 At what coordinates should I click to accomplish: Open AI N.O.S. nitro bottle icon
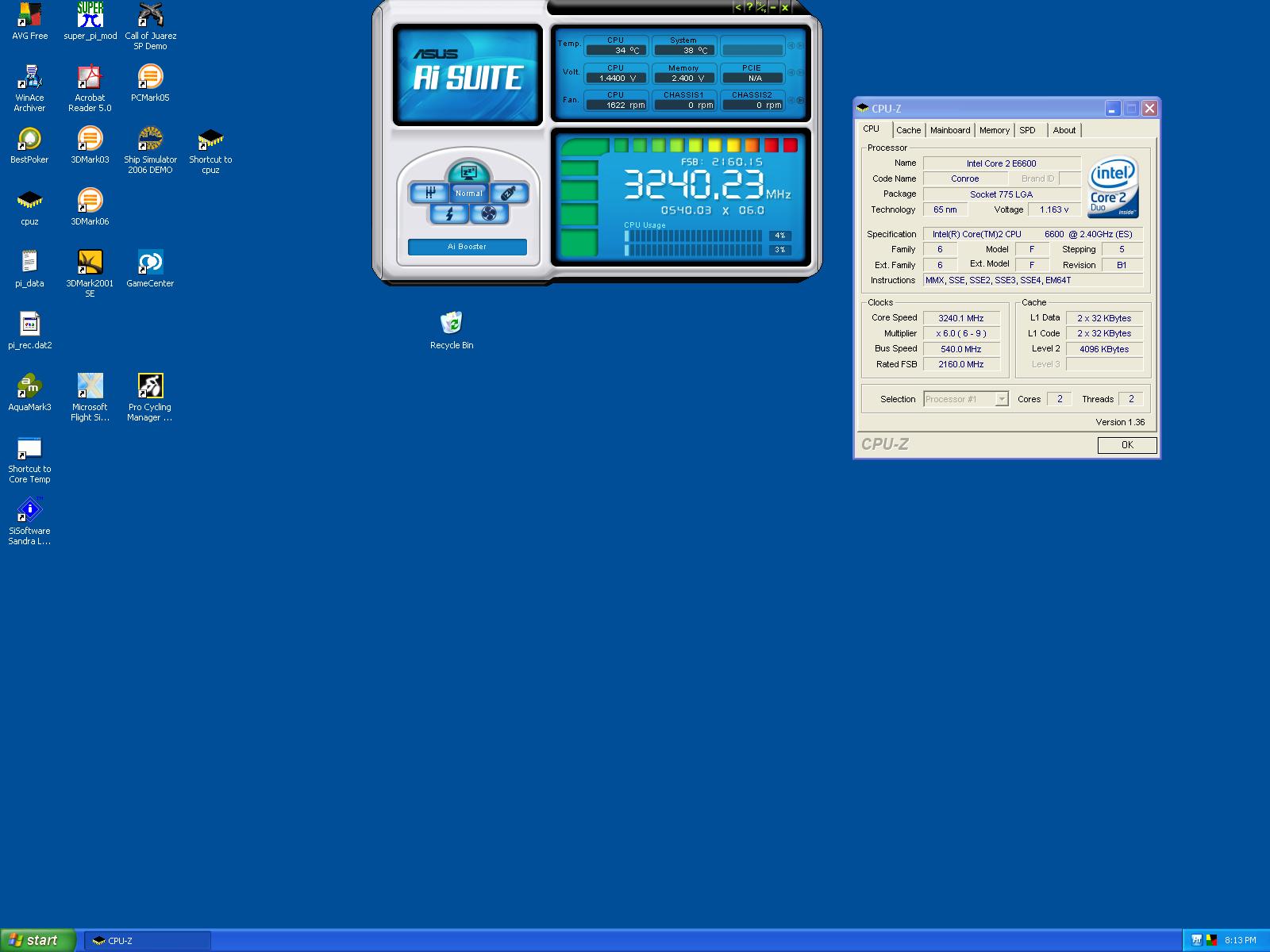tap(508, 193)
